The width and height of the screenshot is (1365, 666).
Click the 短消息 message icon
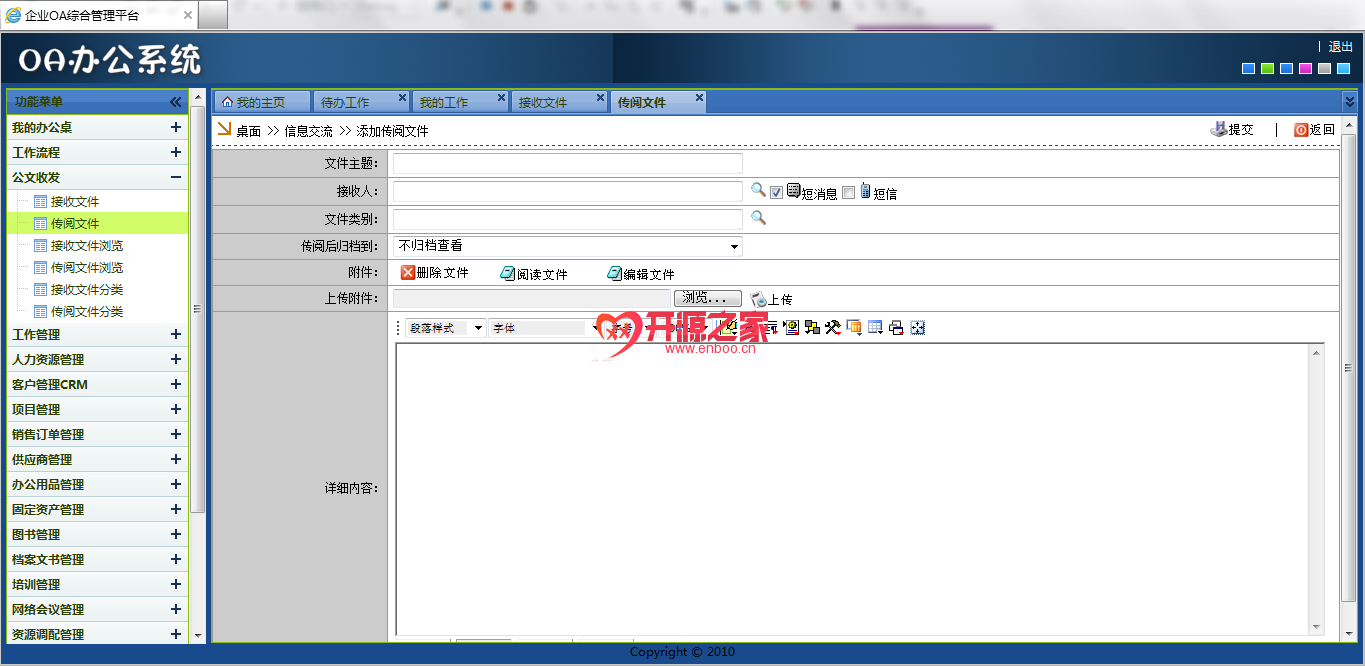pos(793,190)
